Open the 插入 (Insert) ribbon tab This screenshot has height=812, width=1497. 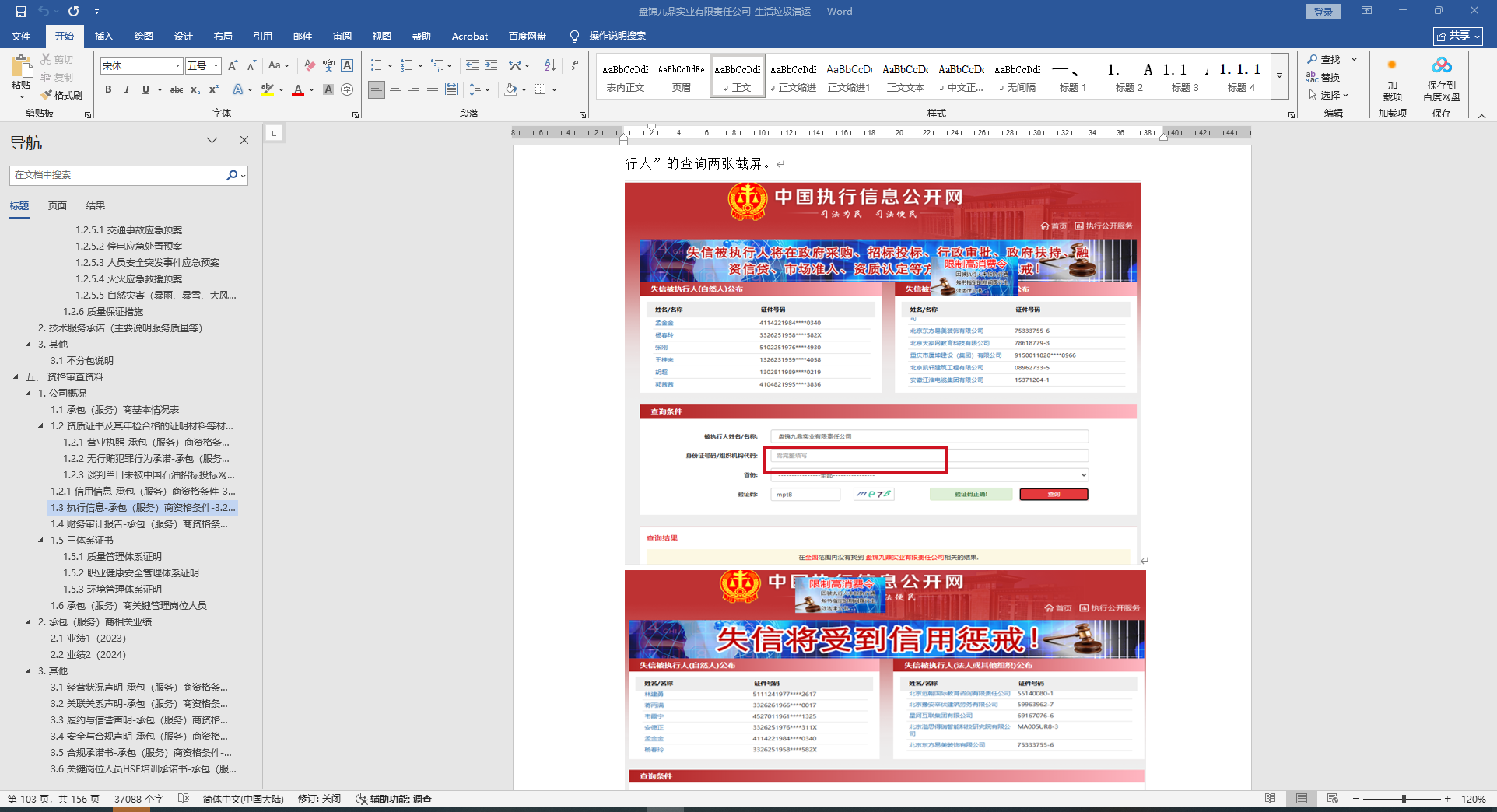(103, 37)
